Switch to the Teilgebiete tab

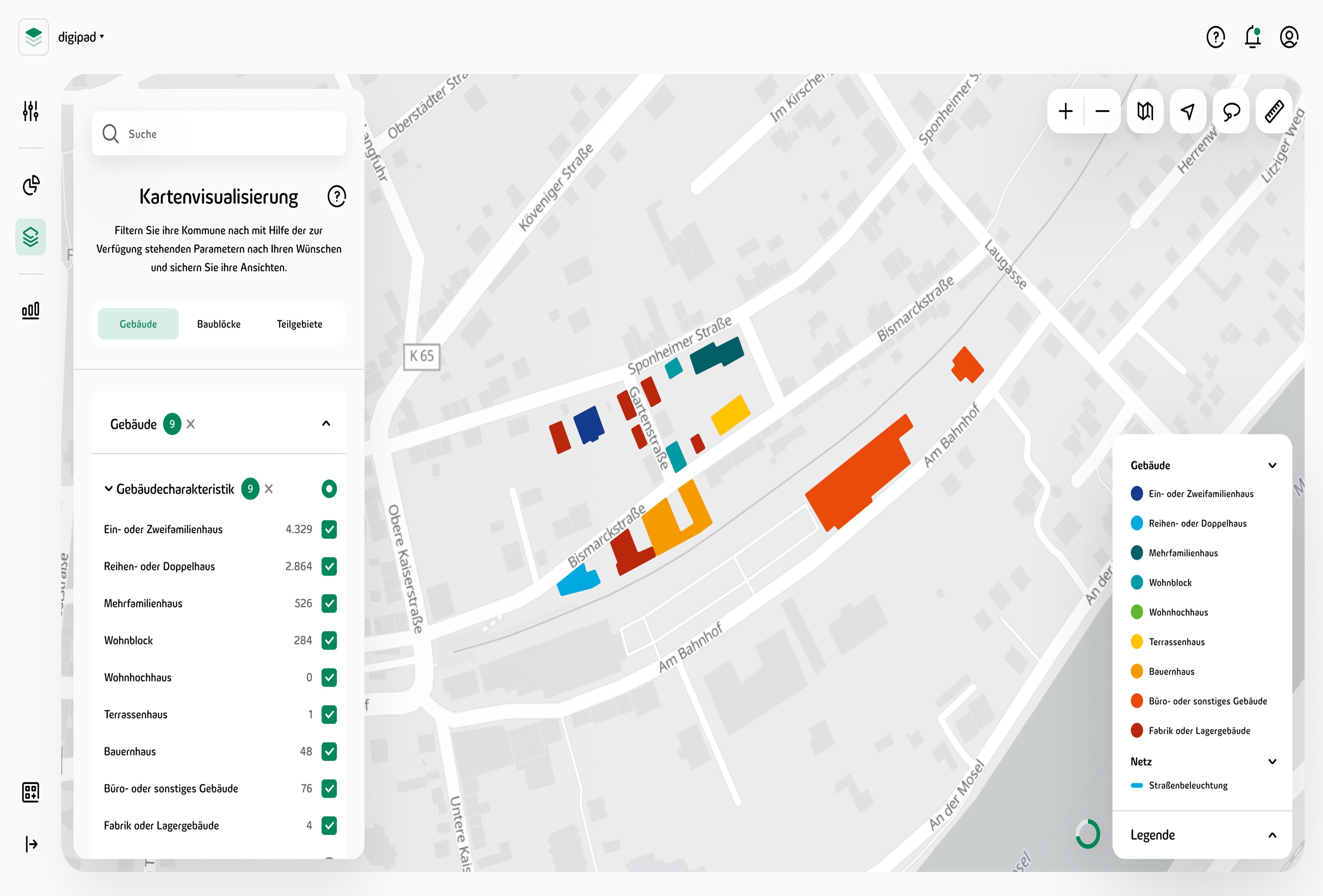299,324
